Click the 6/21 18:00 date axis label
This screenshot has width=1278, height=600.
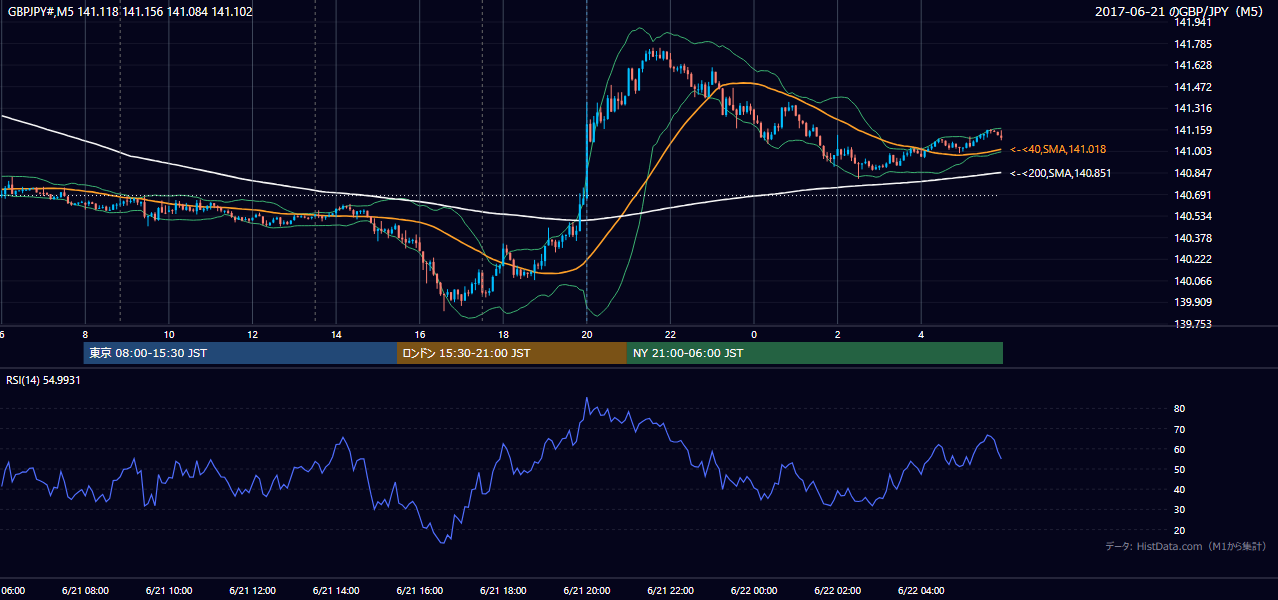pyautogui.click(x=503, y=590)
